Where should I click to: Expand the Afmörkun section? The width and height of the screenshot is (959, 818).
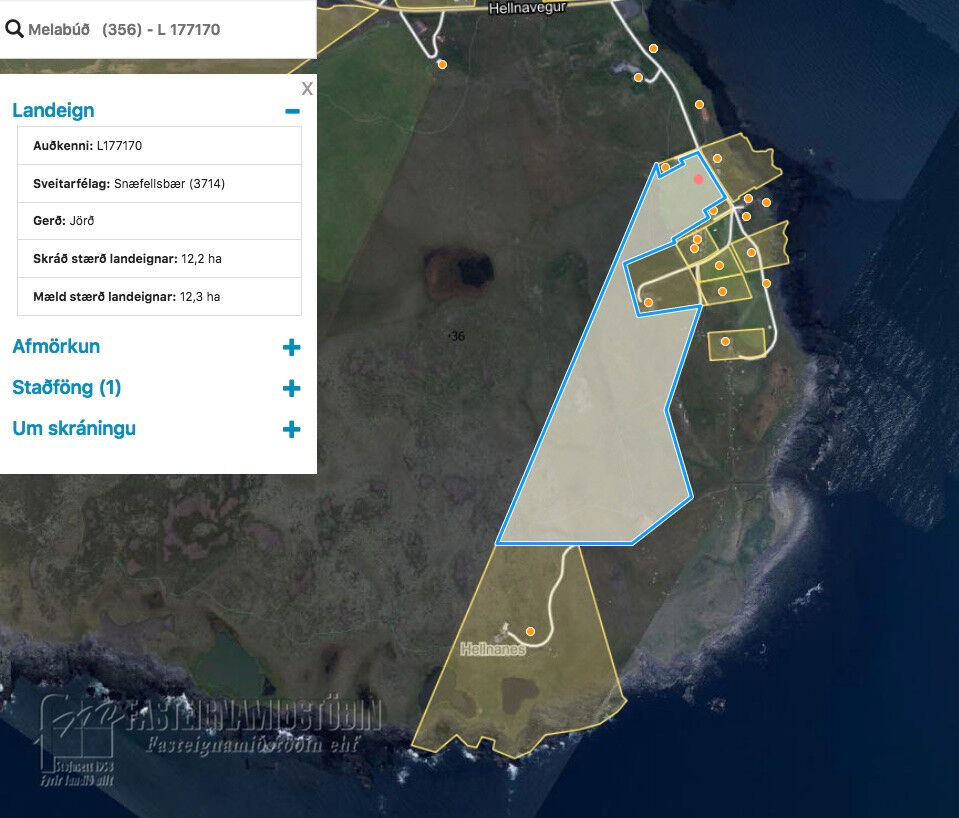(291, 347)
